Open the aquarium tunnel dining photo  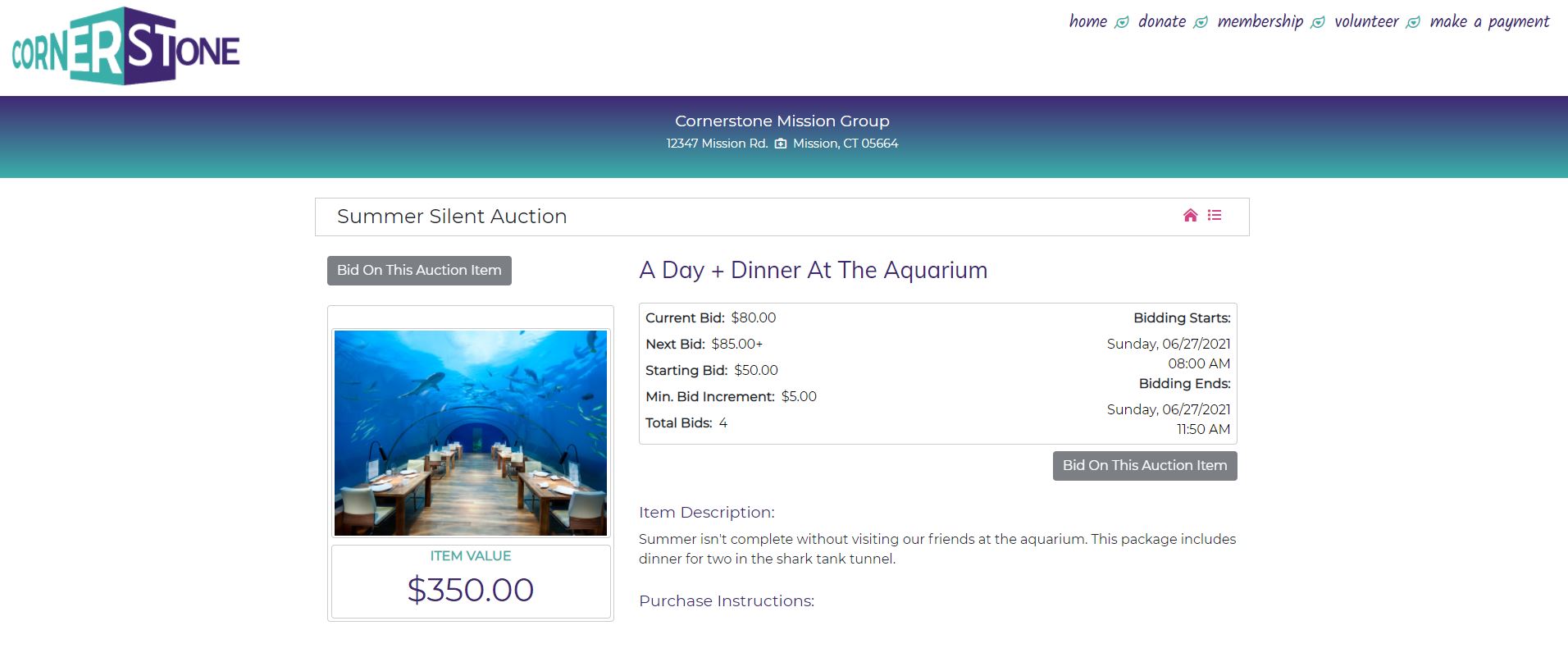point(471,432)
